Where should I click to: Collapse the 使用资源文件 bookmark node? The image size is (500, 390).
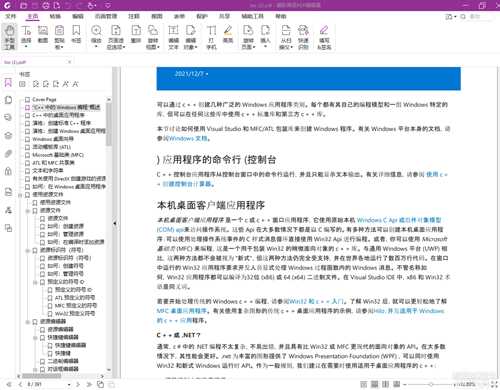coord(20,195)
